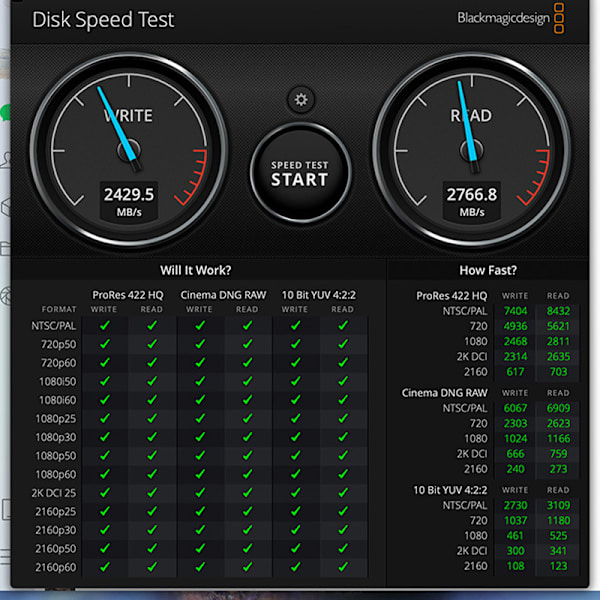
Task: Click 10 Bit YUV 4:2:2 column header in Will It Work
Action: 319,295
